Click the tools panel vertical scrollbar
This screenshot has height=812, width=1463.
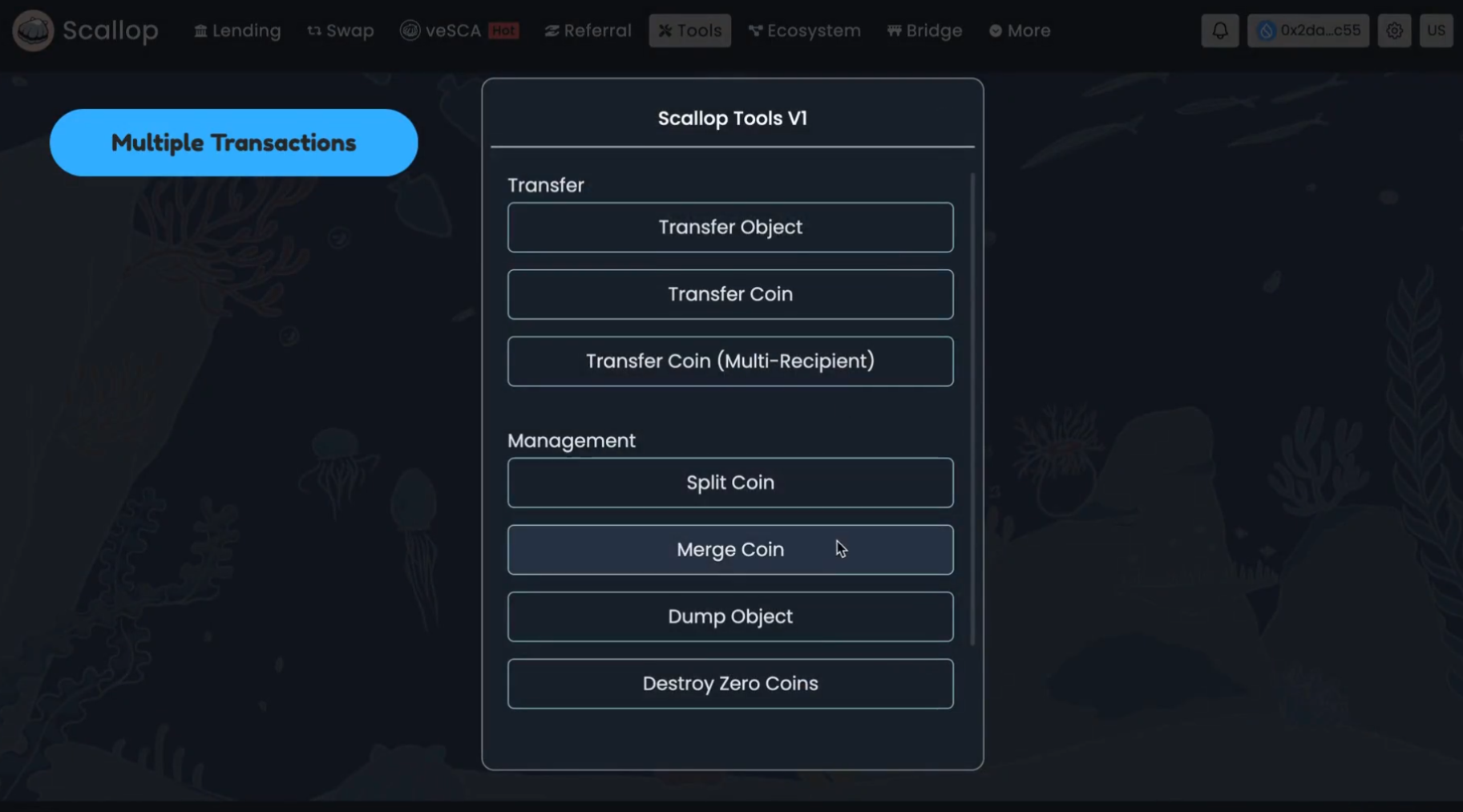coord(972,409)
